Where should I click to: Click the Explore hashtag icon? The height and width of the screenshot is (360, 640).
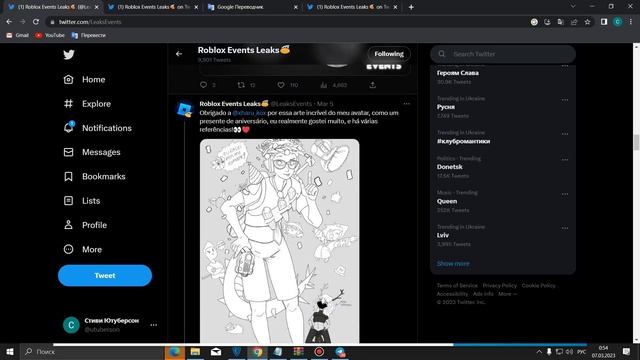[69, 104]
